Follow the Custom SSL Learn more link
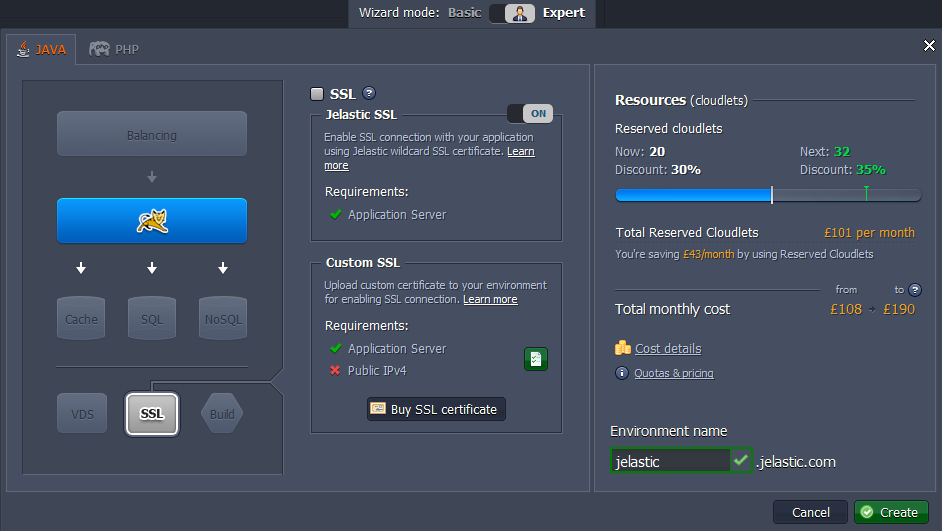This screenshot has width=942, height=531. 490,299
